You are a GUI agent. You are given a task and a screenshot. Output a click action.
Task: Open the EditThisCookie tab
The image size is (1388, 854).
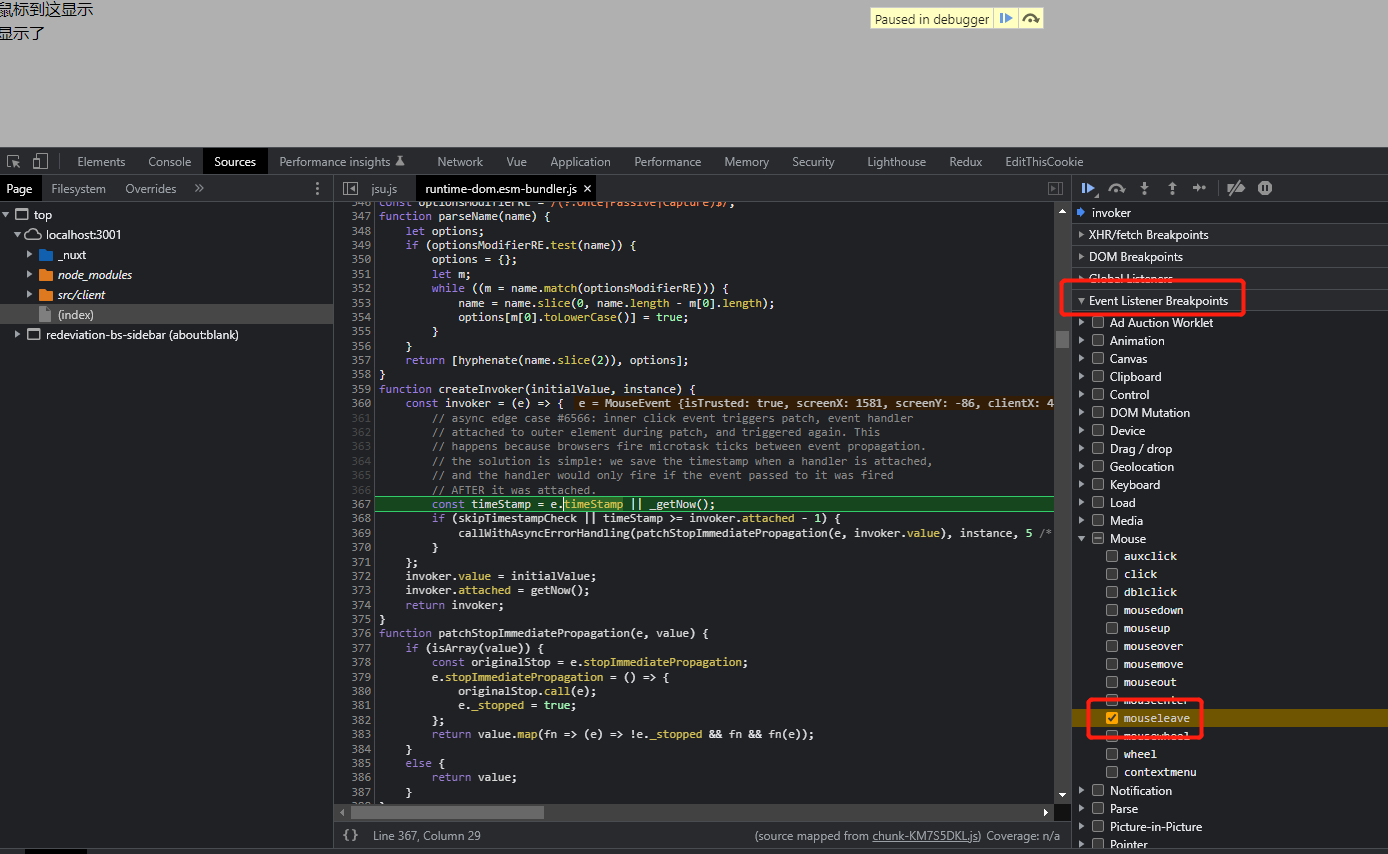coord(1044,161)
